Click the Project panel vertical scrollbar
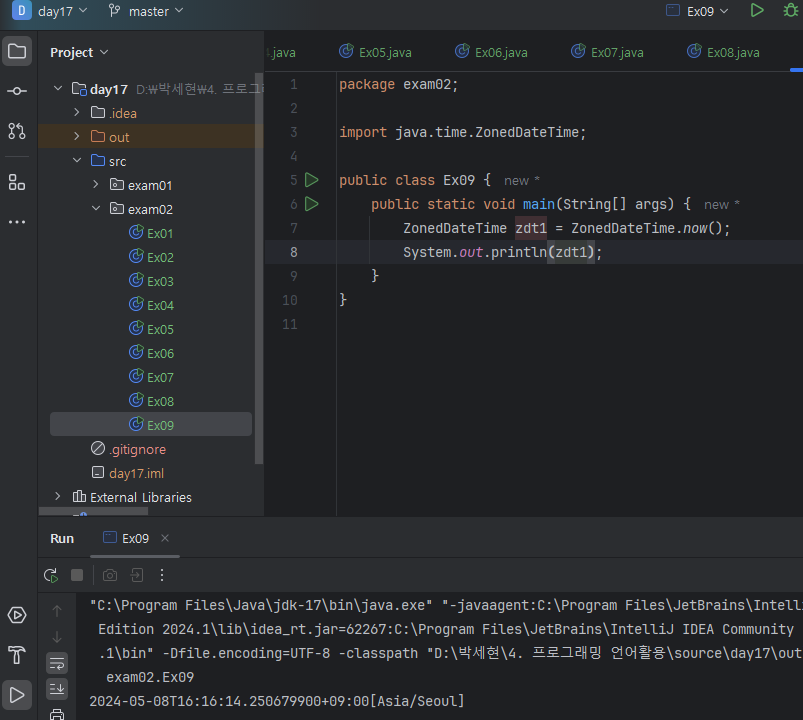 [x=259, y=268]
